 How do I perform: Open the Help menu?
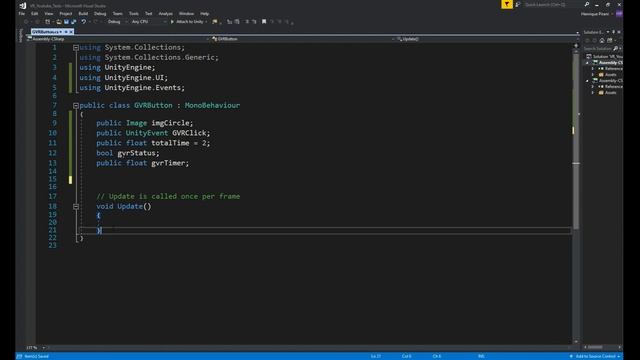pos(204,13)
